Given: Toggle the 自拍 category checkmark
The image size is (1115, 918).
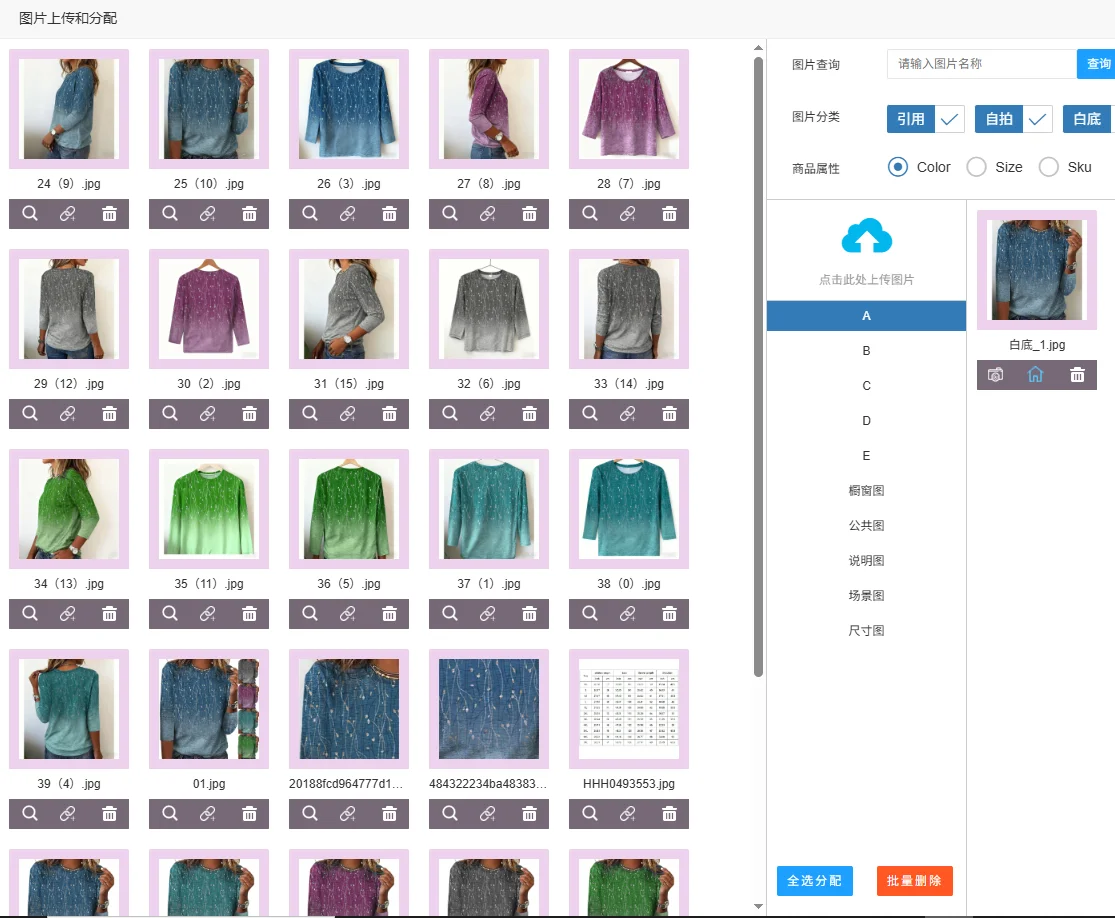Looking at the screenshot, I should [1037, 119].
